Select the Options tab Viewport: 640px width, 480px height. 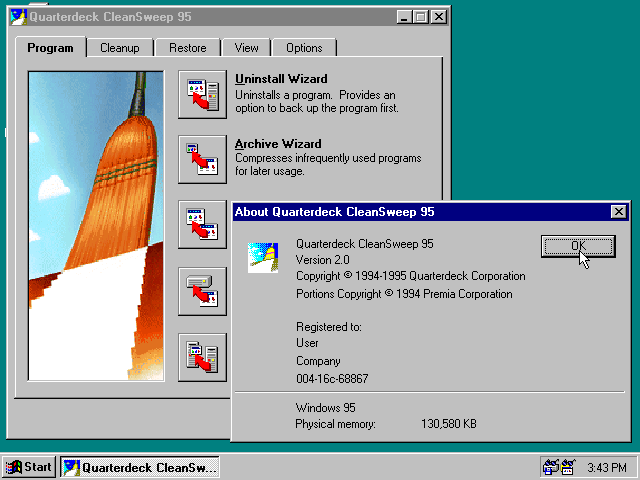(x=304, y=48)
